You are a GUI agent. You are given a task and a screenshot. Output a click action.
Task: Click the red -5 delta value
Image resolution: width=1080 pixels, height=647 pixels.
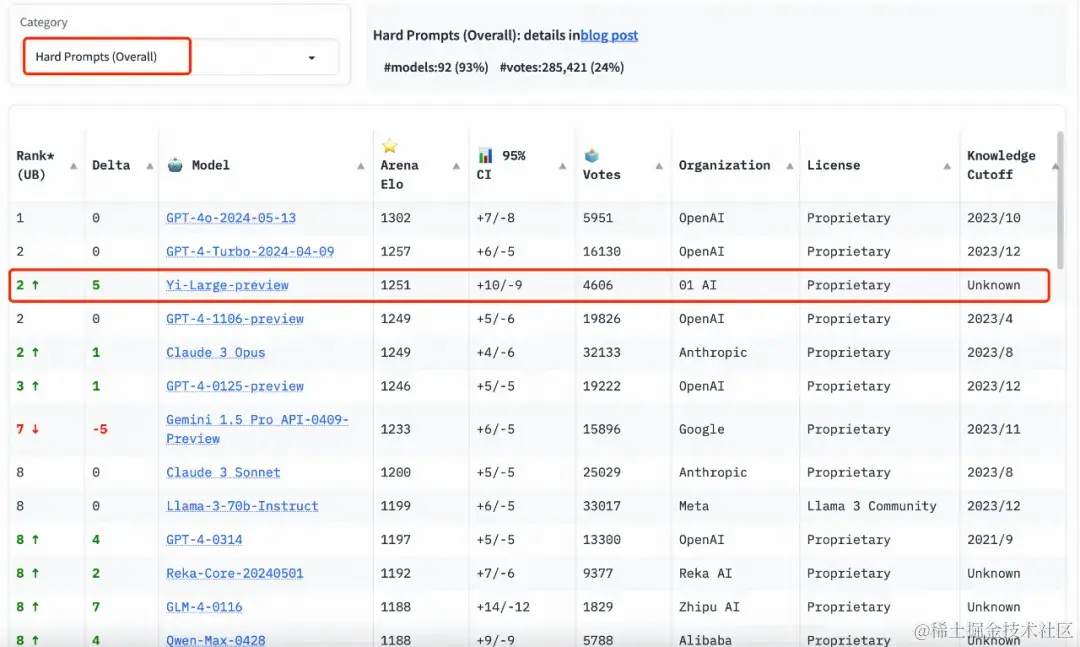[100, 429]
